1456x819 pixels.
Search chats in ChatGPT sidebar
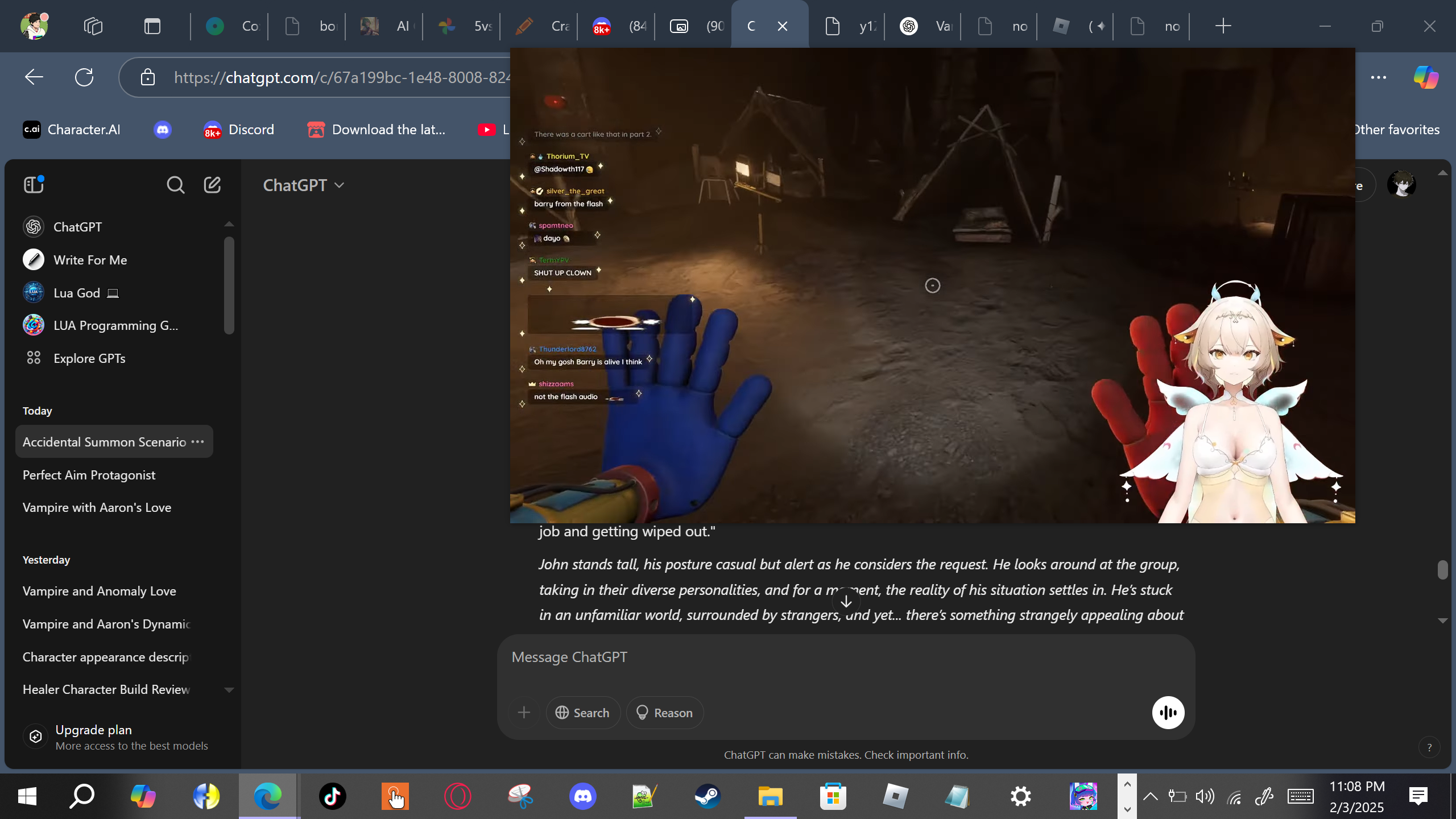click(x=175, y=185)
